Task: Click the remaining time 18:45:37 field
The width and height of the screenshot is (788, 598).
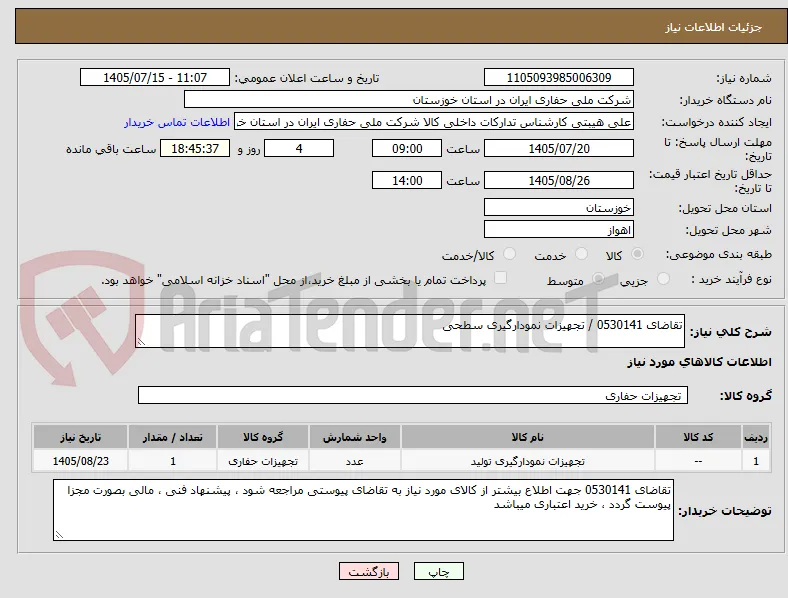Action: coord(195,149)
